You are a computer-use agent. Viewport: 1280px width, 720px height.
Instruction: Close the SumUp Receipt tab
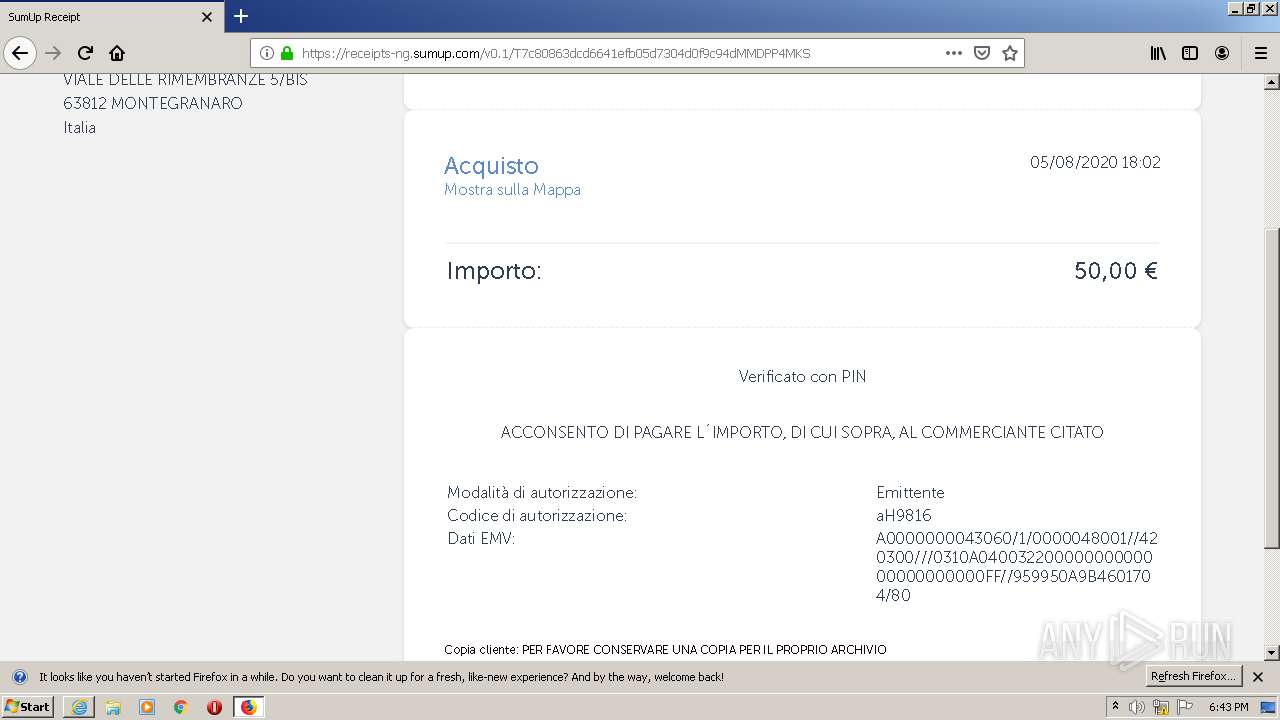point(207,17)
